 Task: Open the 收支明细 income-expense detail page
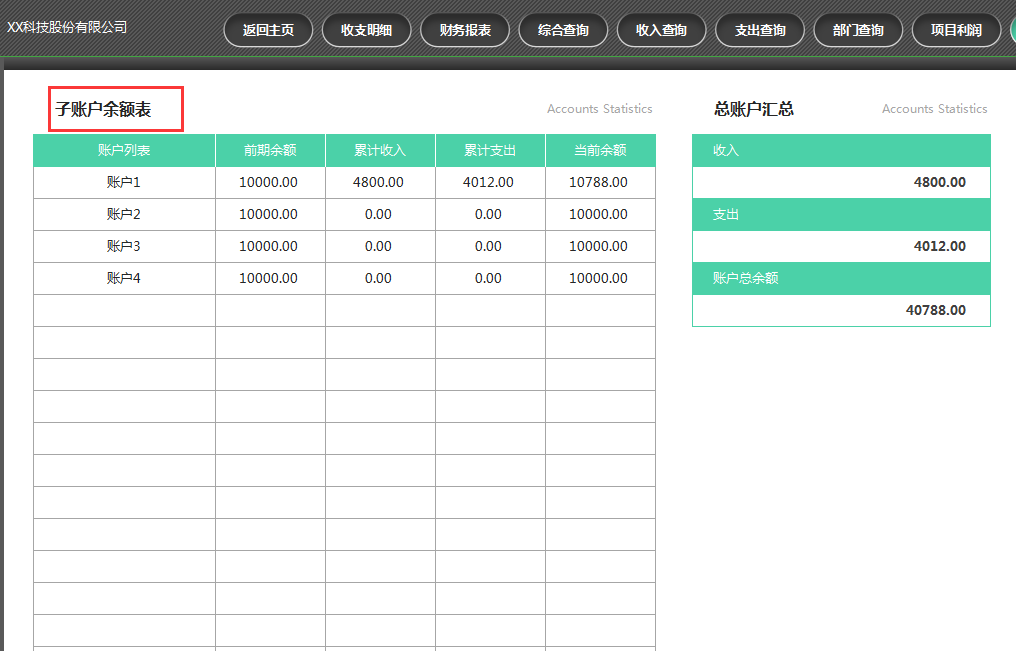click(366, 29)
